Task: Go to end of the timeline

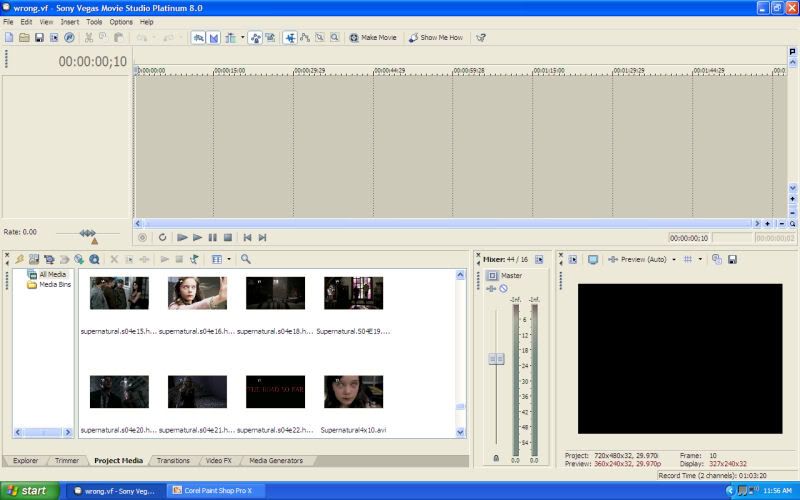Action: pos(262,237)
